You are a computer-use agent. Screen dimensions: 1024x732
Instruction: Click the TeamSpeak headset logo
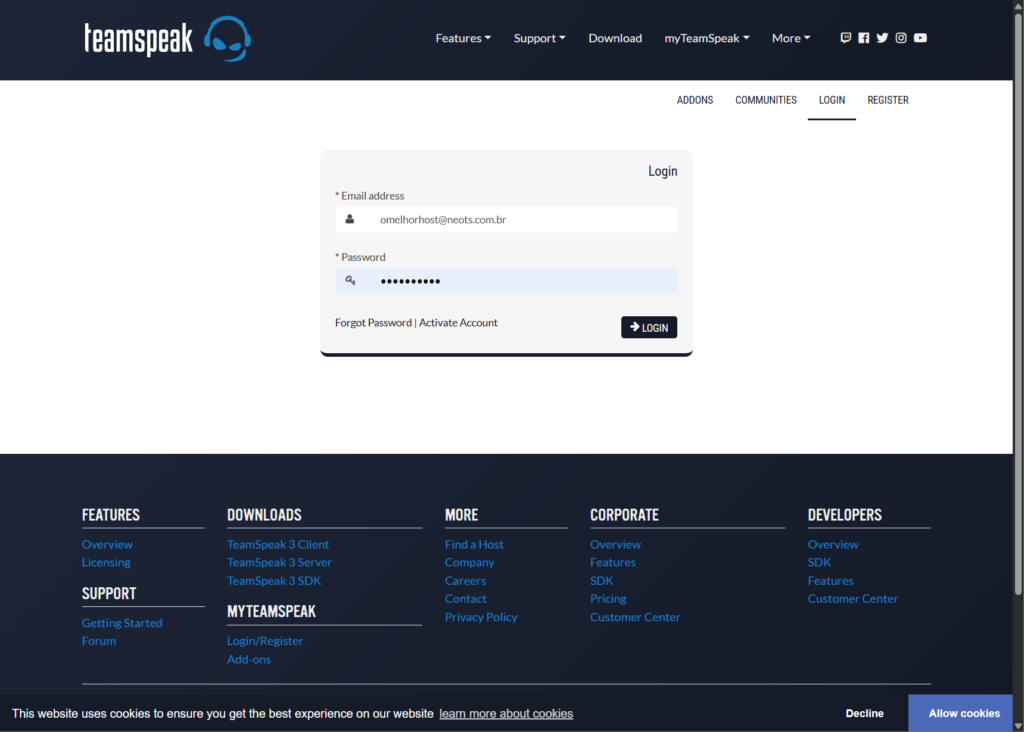pyautogui.click(x=227, y=39)
